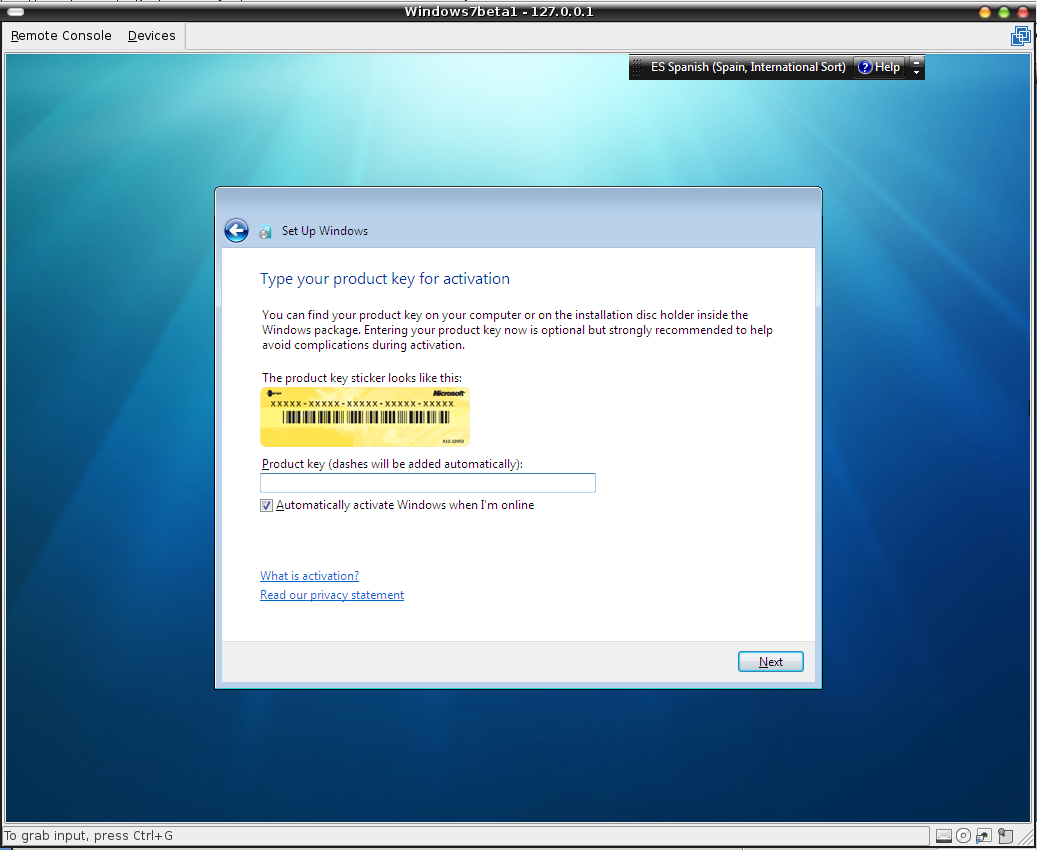Click the 'Product key (dashes will be added automatically)' label
This screenshot has height=850, width=1037.
click(392, 464)
